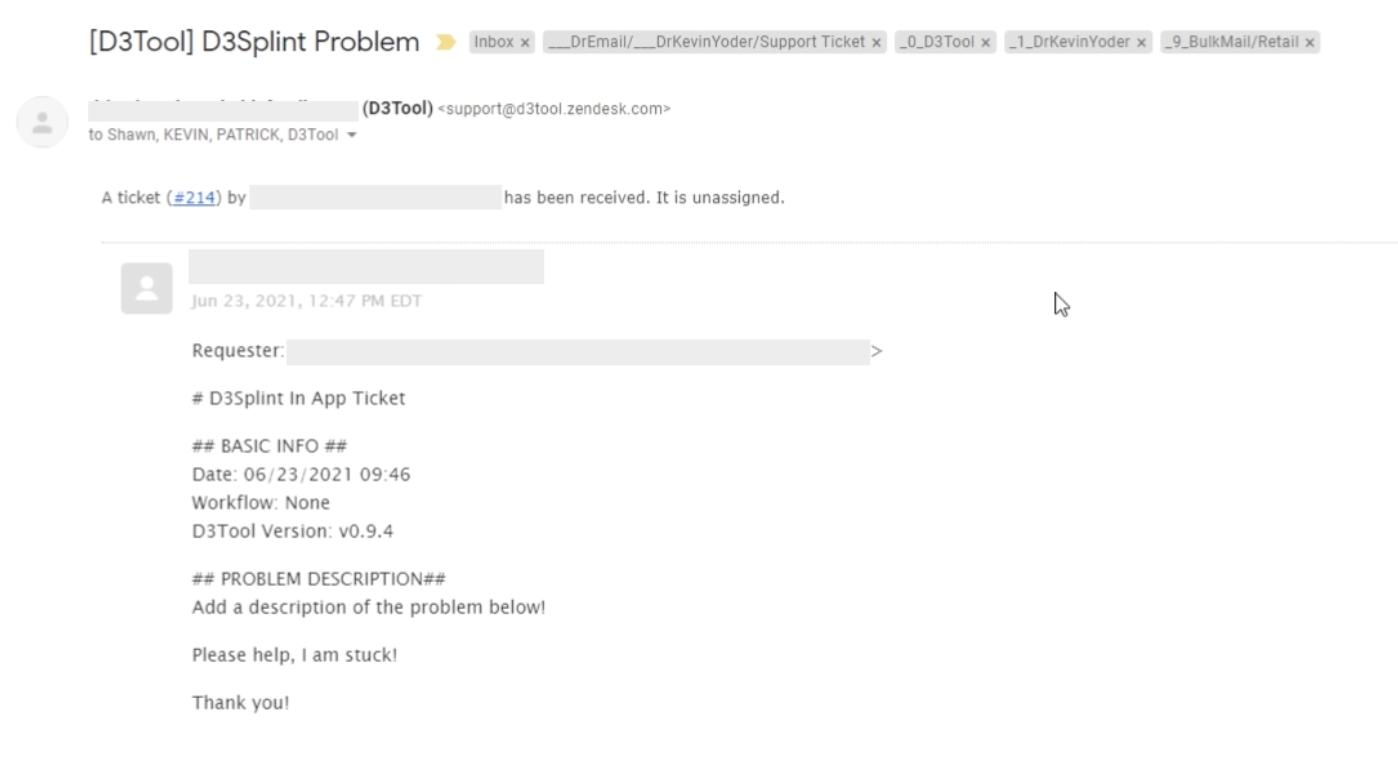Screen dimensions: 1398x776
Task: Click 'has been received. It is unassigned.' text
Action: pos(644,198)
